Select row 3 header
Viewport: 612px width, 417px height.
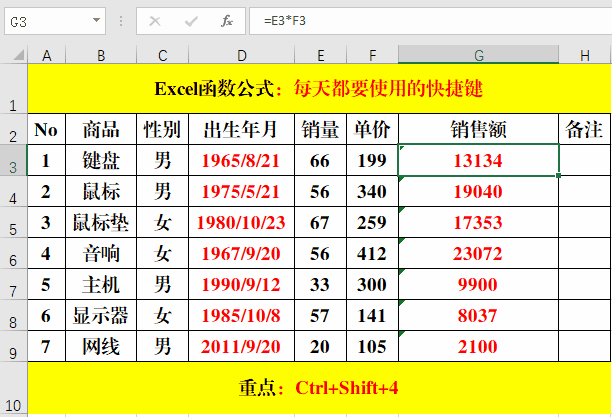13,160
